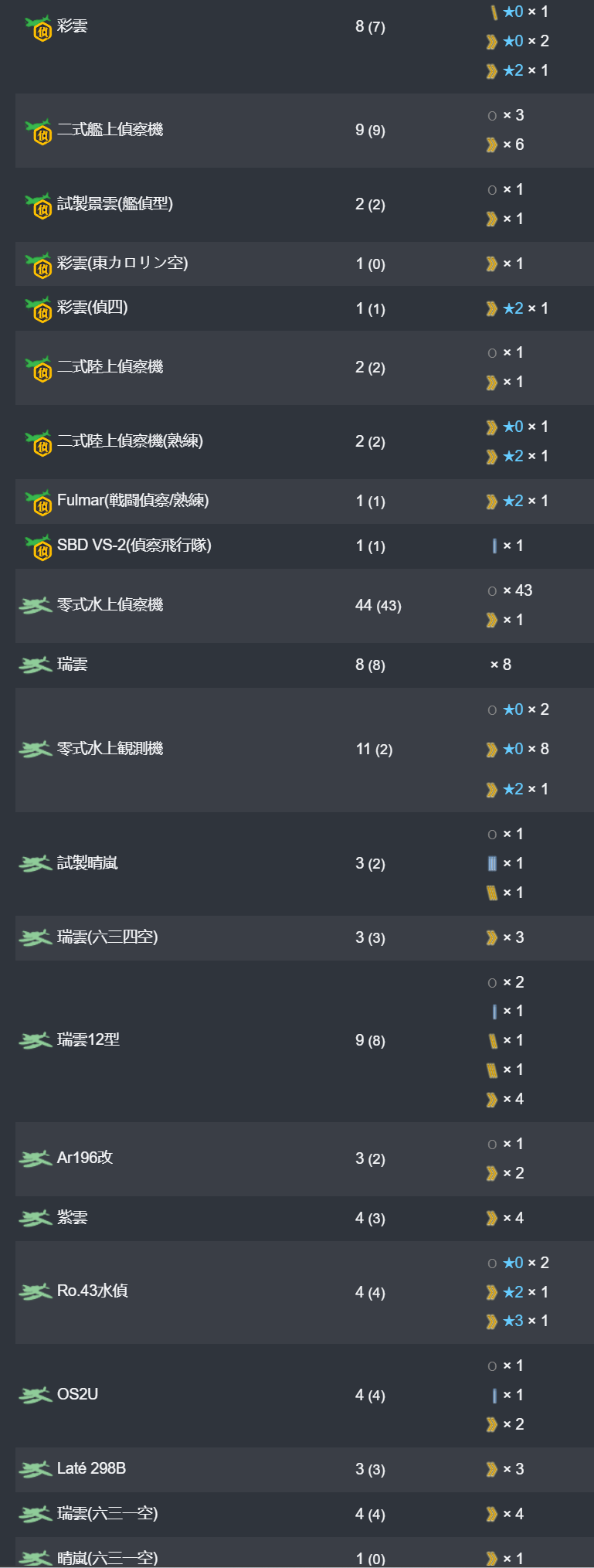The width and height of the screenshot is (594, 1568).
Task: Click the seaplane icon beside Ro.43水偵
Action: [x=35, y=1291]
